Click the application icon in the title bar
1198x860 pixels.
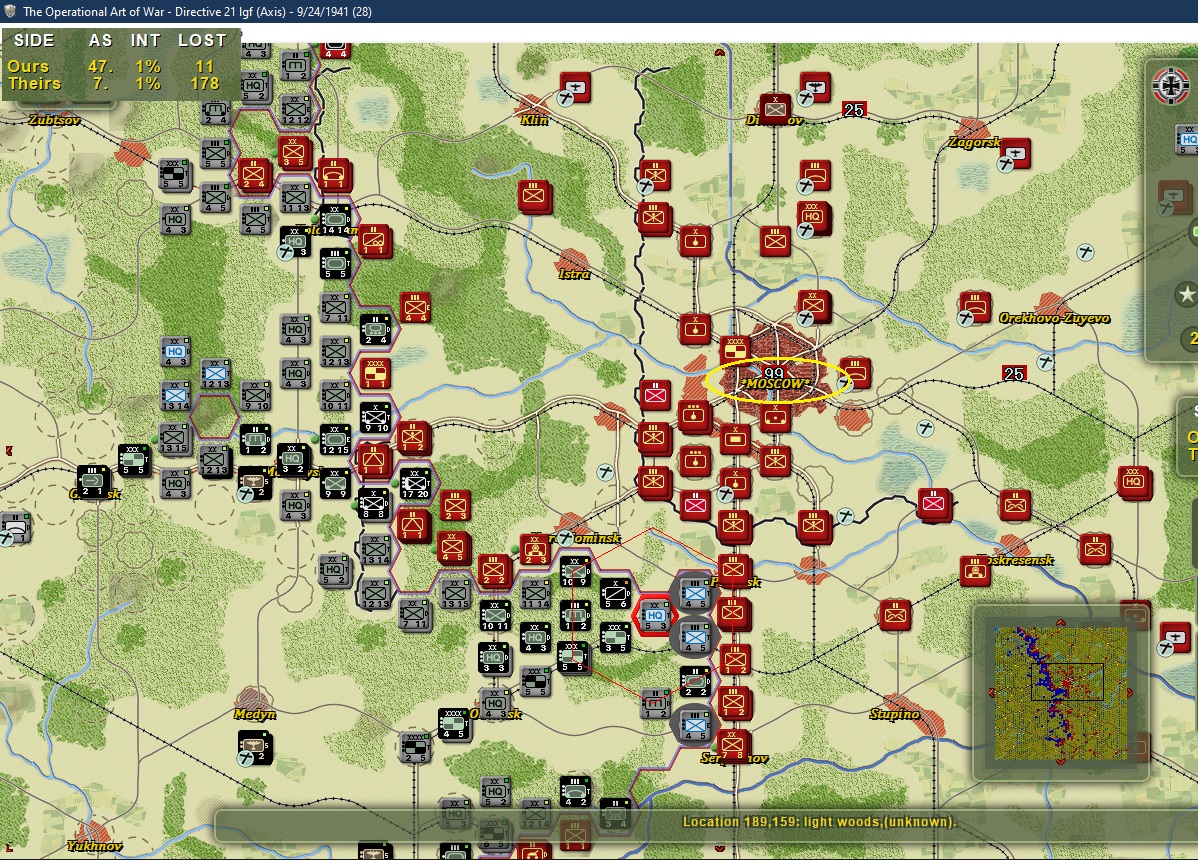click(11, 11)
